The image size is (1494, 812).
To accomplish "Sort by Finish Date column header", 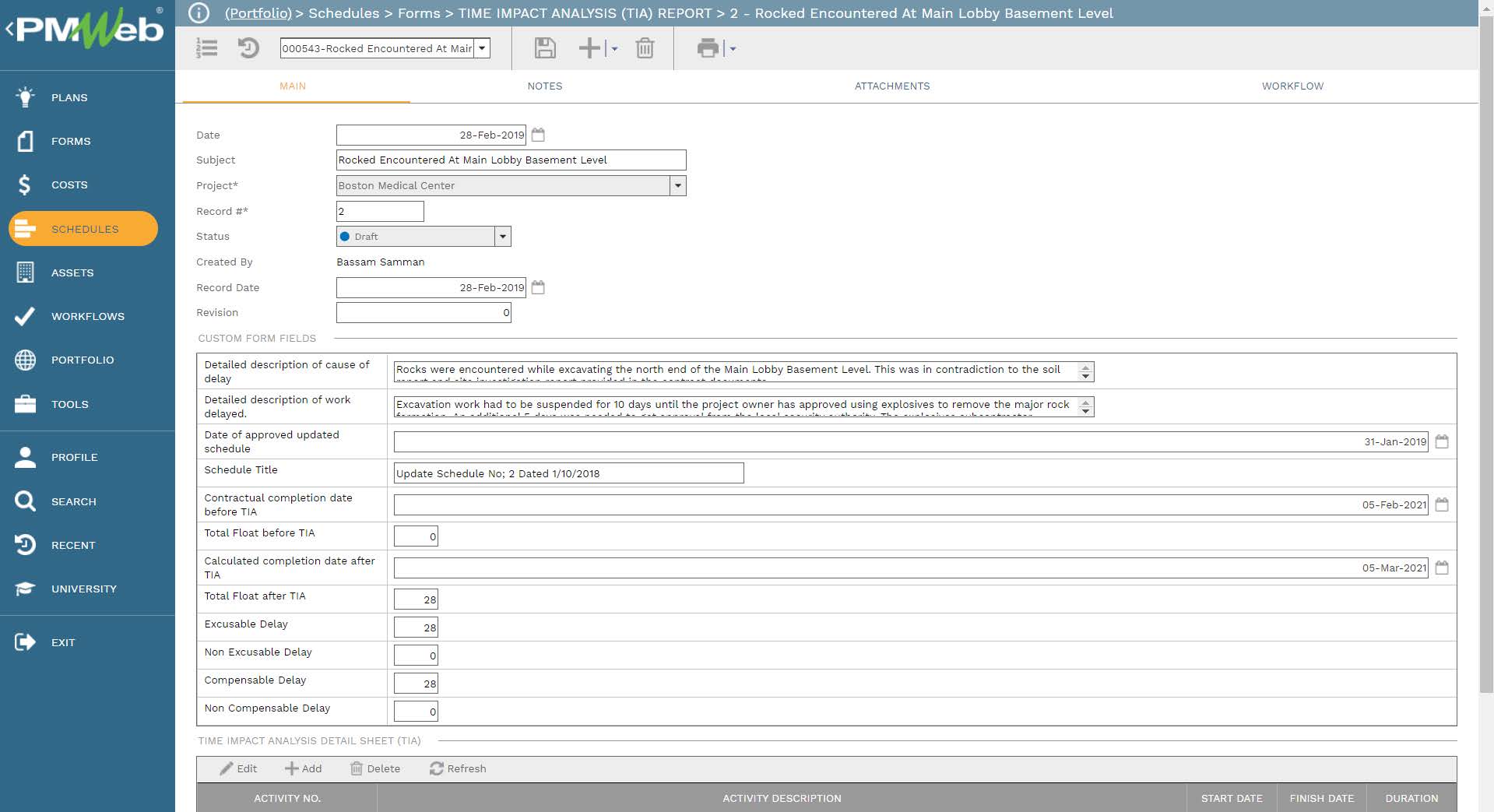I will [x=1321, y=798].
